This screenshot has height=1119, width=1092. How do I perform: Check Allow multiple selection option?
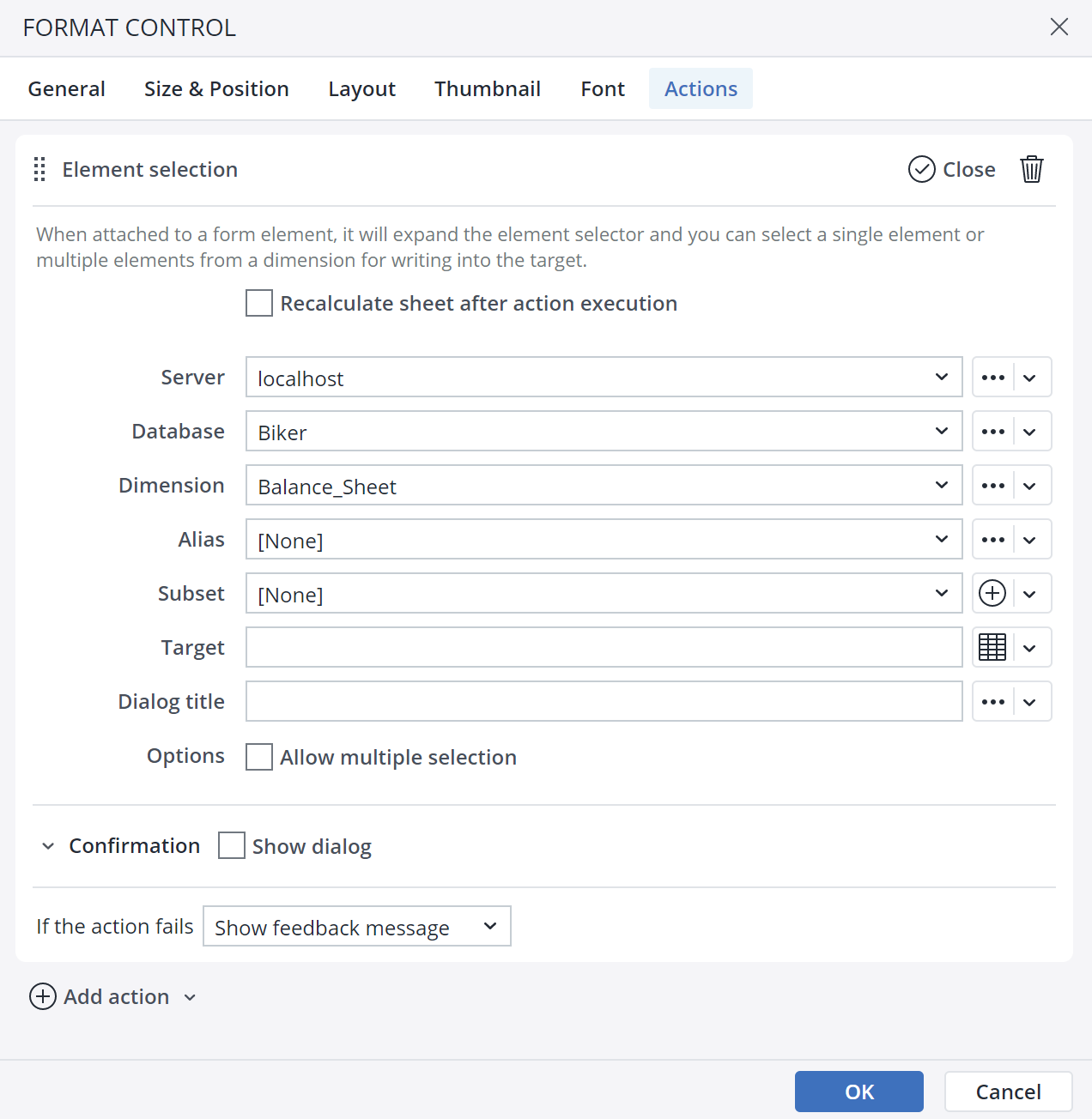click(258, 757)
